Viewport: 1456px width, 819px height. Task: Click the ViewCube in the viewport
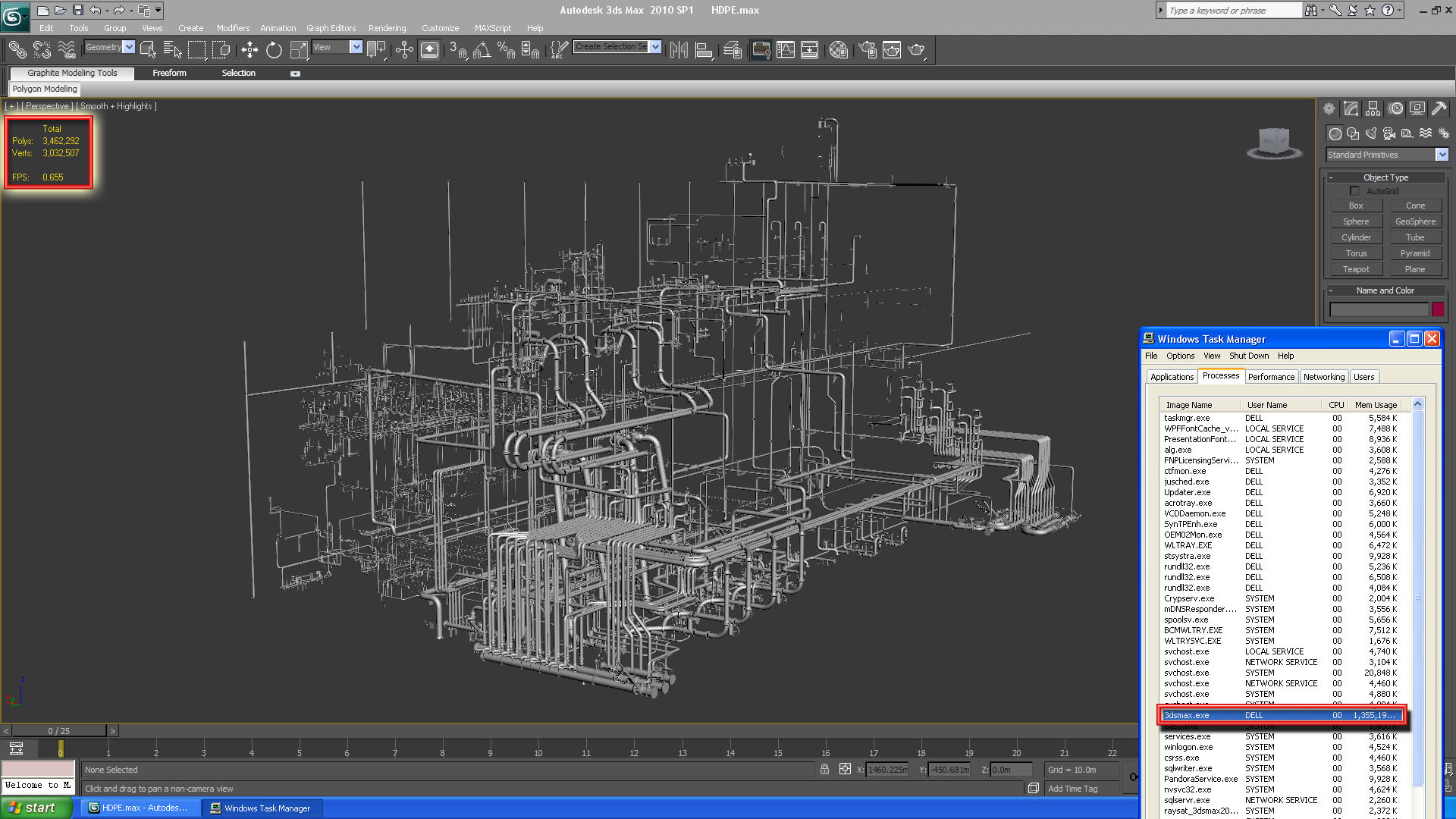click(1274, 143)
